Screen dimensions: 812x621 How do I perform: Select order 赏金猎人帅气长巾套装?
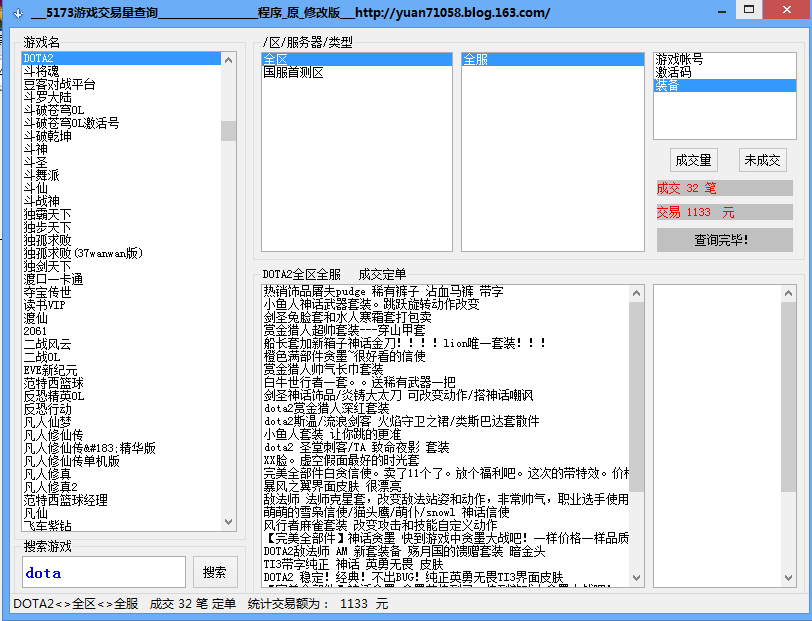(445, 369)
